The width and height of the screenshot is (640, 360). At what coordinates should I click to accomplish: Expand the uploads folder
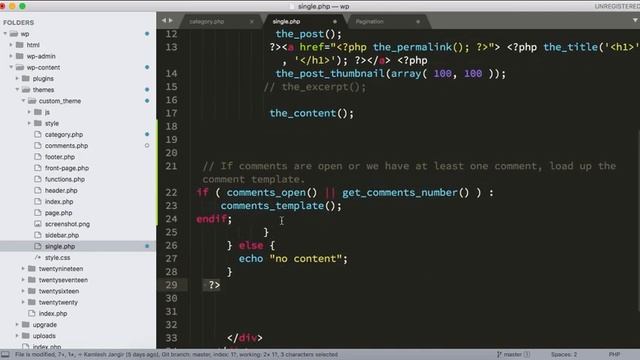(x=17, y=336)
